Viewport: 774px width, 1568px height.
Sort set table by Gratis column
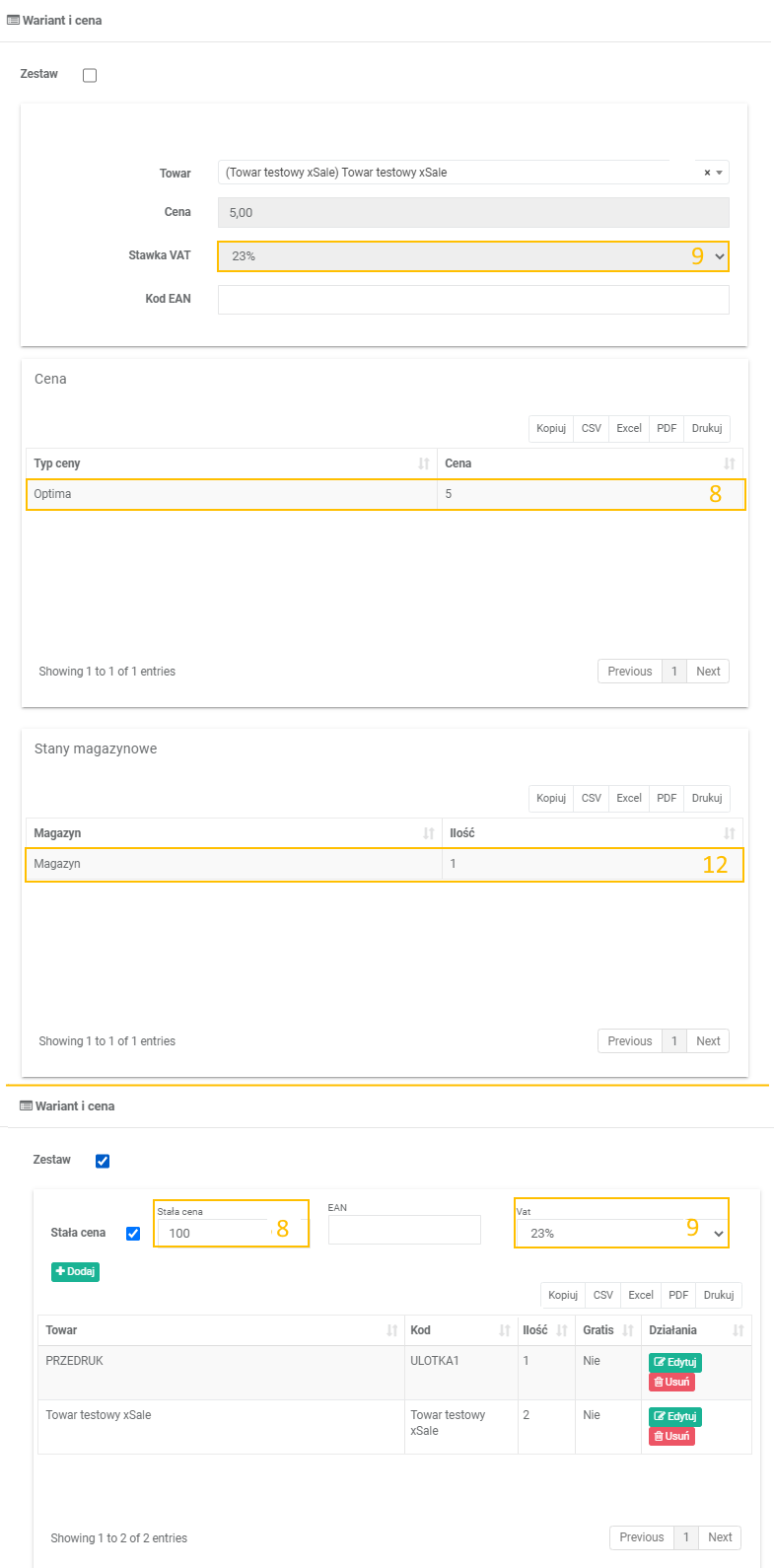pos(627,1330)
